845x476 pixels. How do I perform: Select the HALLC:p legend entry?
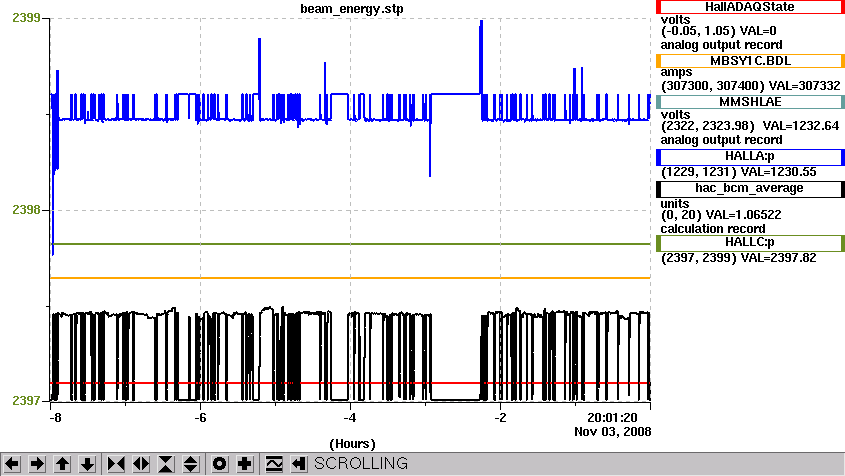750,243
